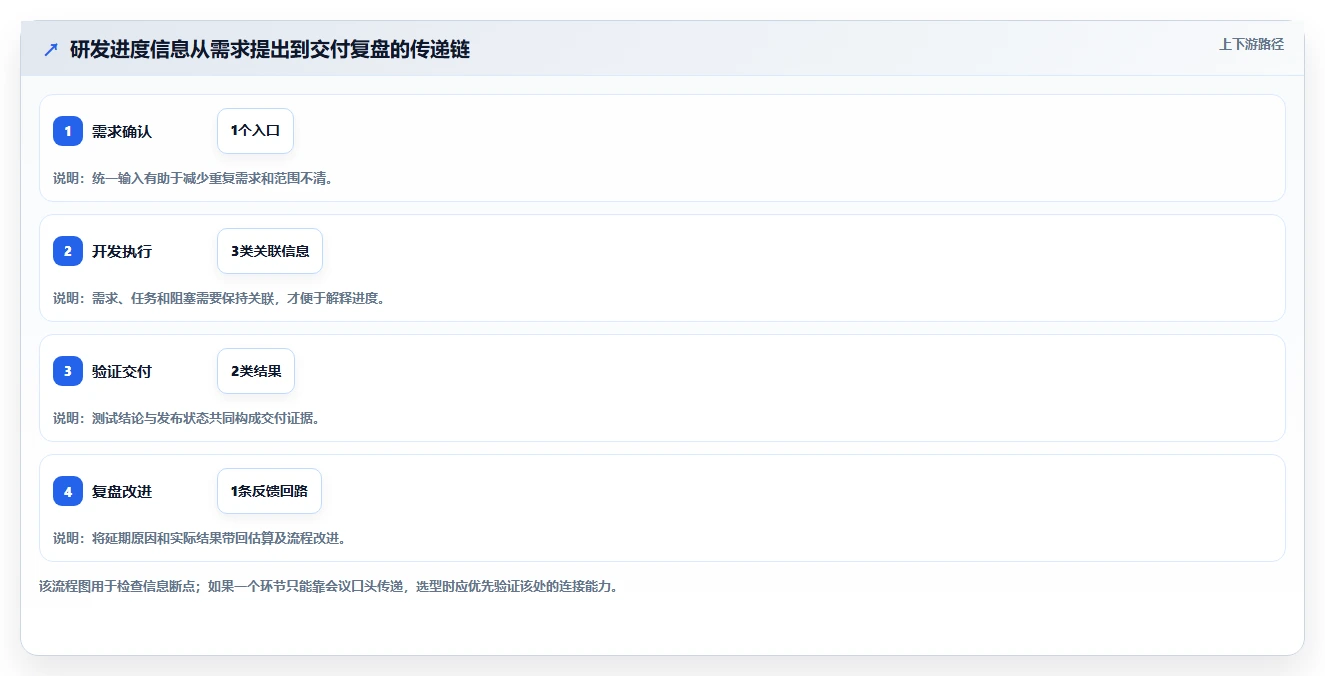Click the arrow icon beside the flow title
Screen dimensions: 1325x676
pyautogui.click(x=51, y=49)
